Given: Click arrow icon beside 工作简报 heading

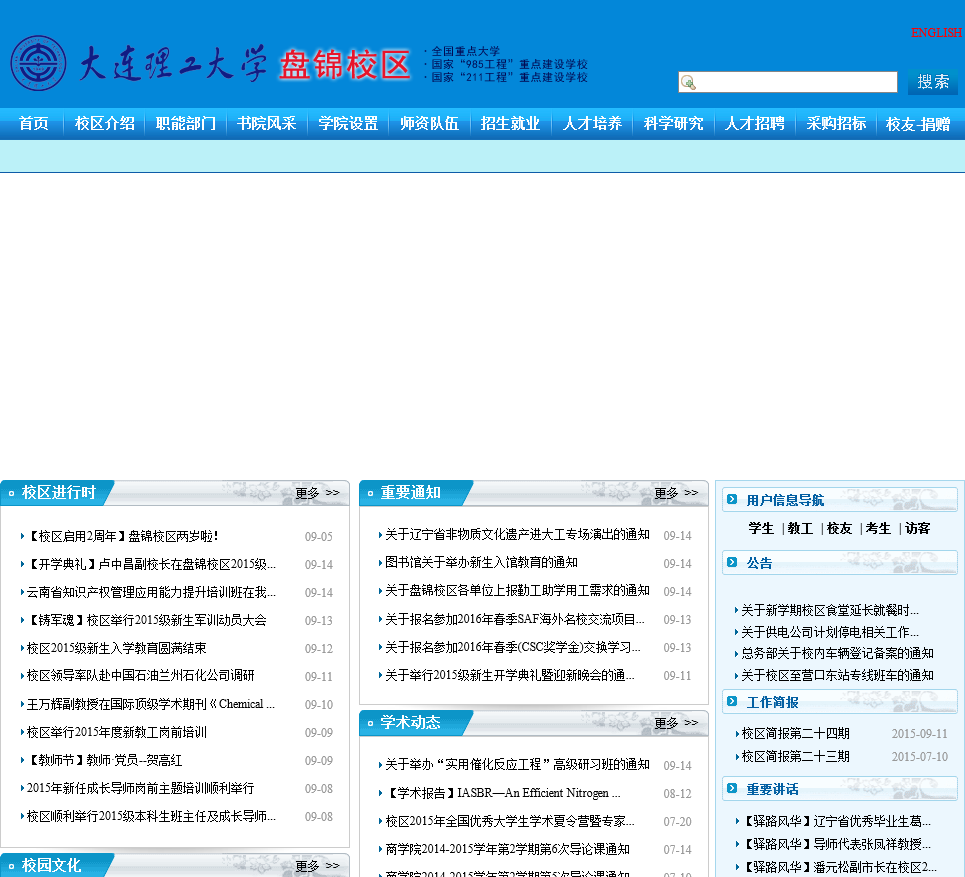Looking at the screenshot, I should pyautogui.click(x=732, y=701).
